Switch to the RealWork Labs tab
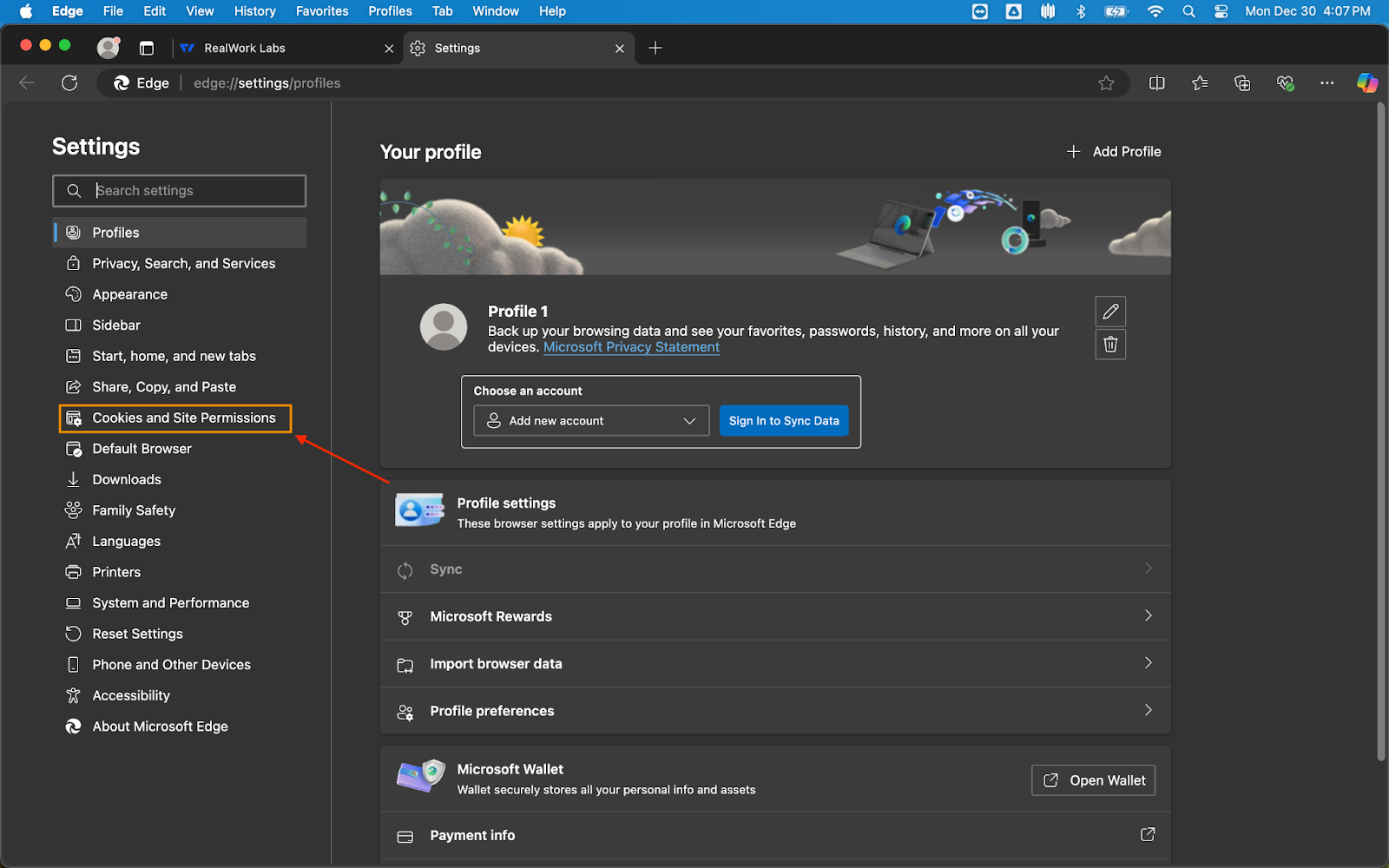The image size is (1389, 868). click(x=286, y=49)
